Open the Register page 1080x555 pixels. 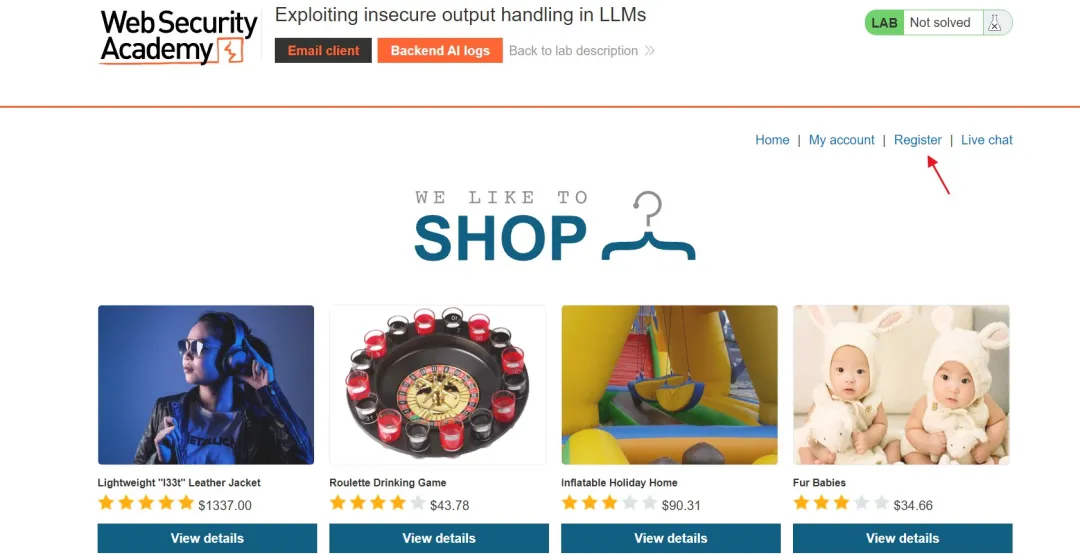pos(917,140)
